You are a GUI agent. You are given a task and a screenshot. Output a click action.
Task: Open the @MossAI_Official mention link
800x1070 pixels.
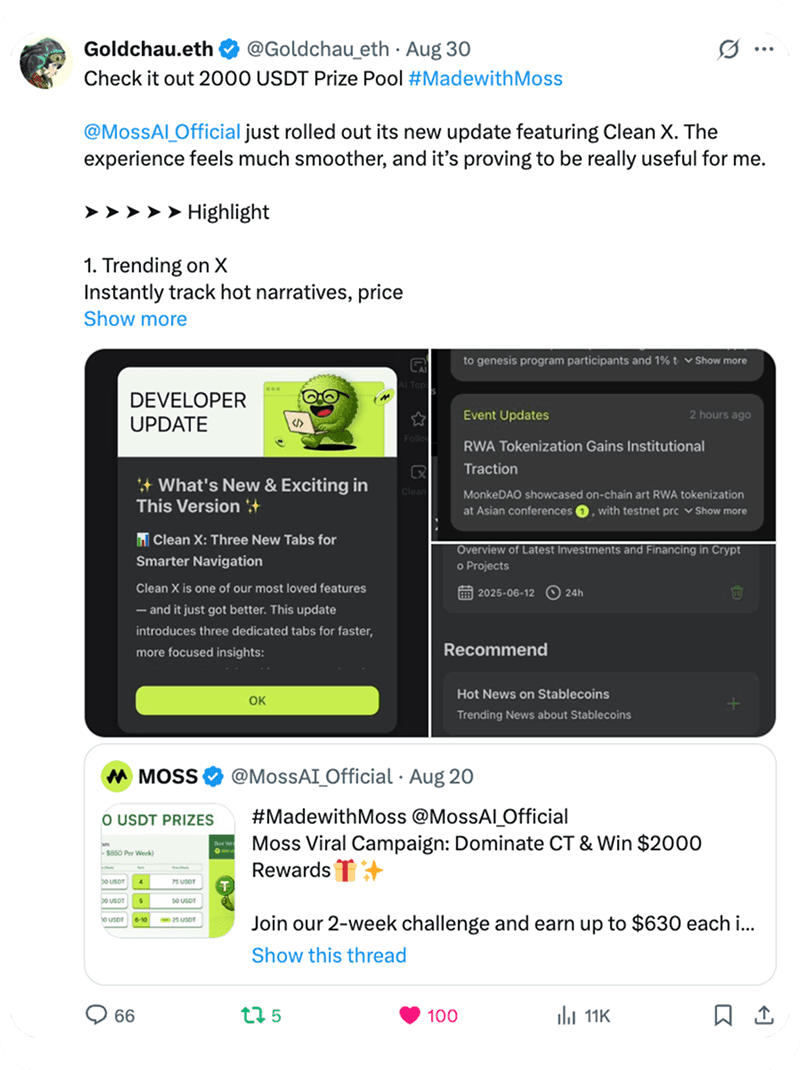pos(162,132)
